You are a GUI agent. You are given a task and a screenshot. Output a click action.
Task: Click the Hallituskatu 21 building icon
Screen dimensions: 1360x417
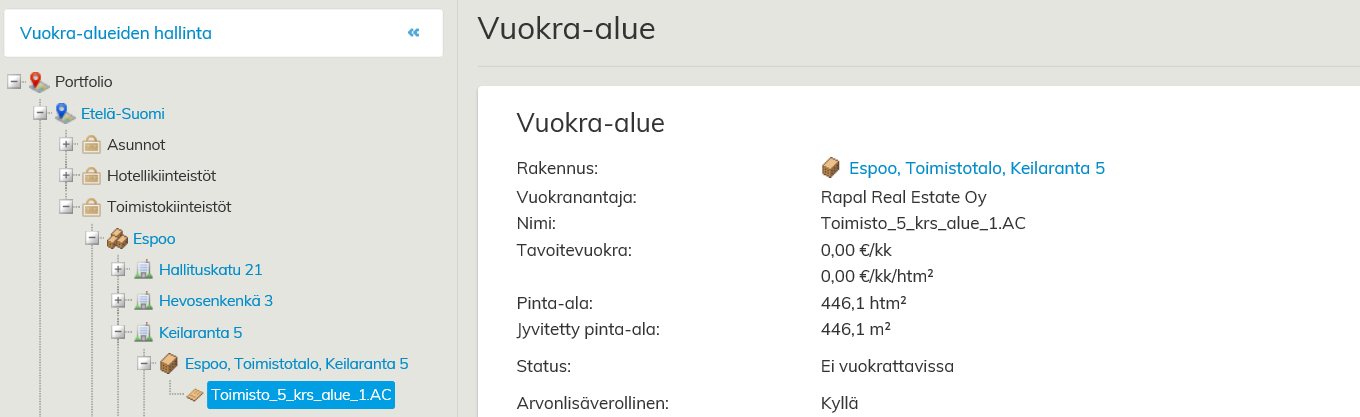[x=143, y=270]
